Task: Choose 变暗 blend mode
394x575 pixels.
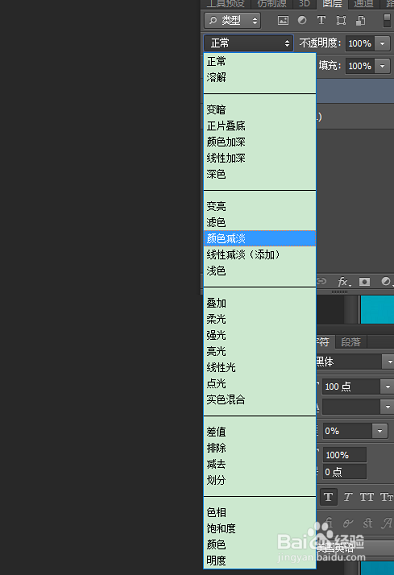Action: pyautogui.click(x=260, y=110)
